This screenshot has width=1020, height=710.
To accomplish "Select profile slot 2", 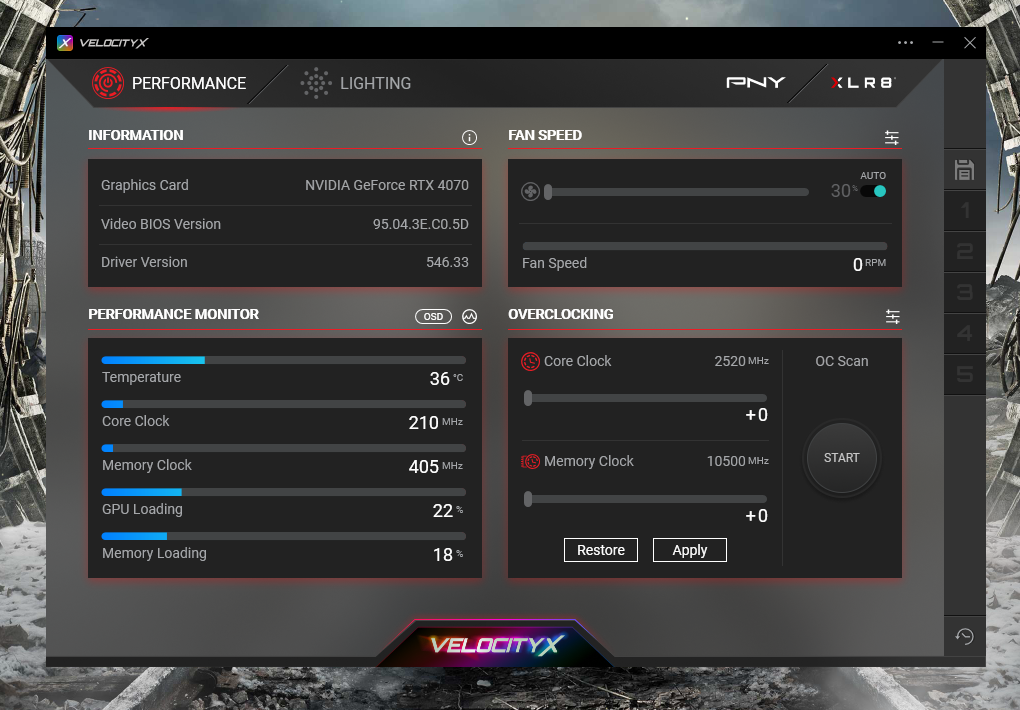I will [965, 251].
